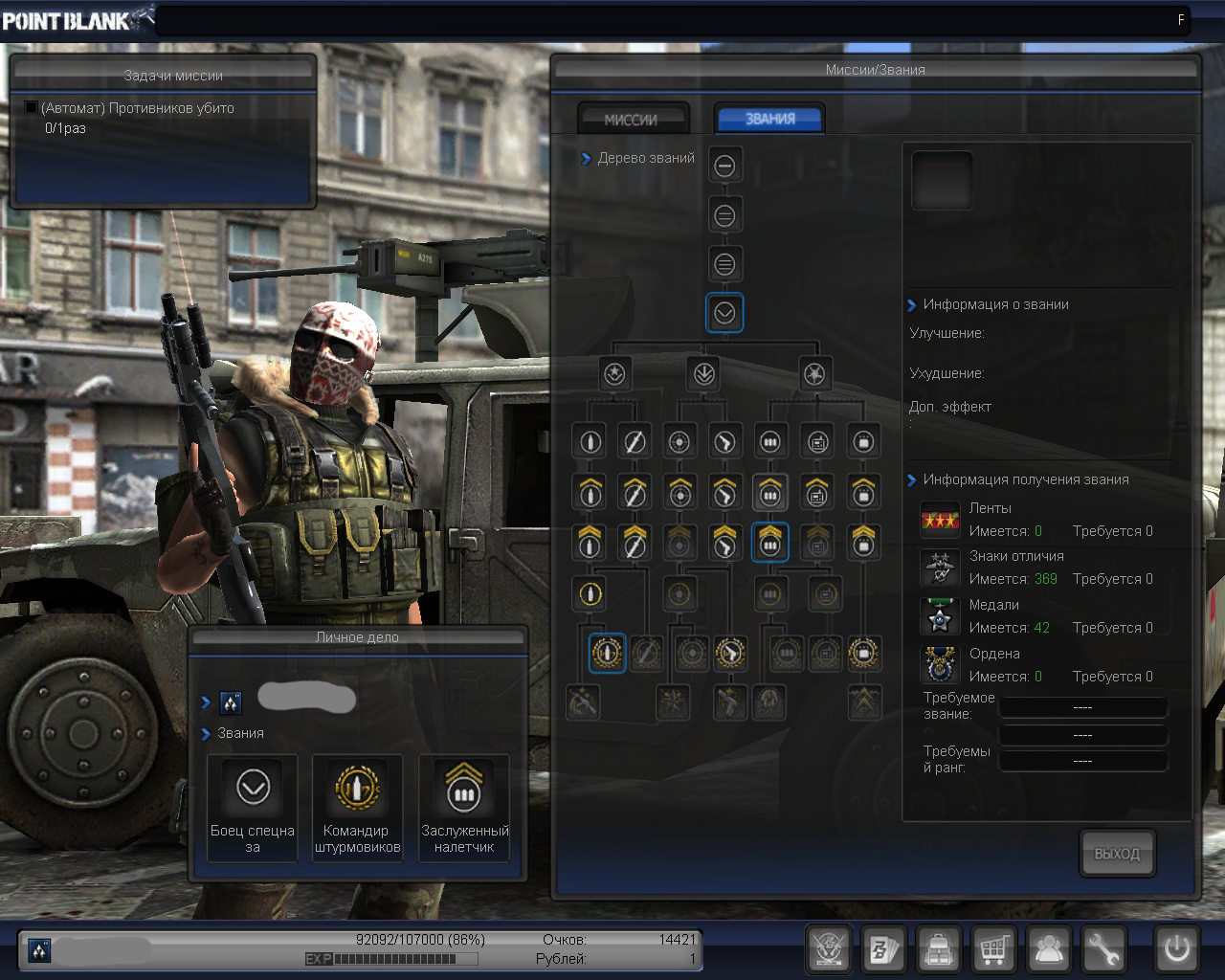This screenshot has height=980, width=1225.
Task: Select the plain pistol rank icon
Action: click(724, 441)
